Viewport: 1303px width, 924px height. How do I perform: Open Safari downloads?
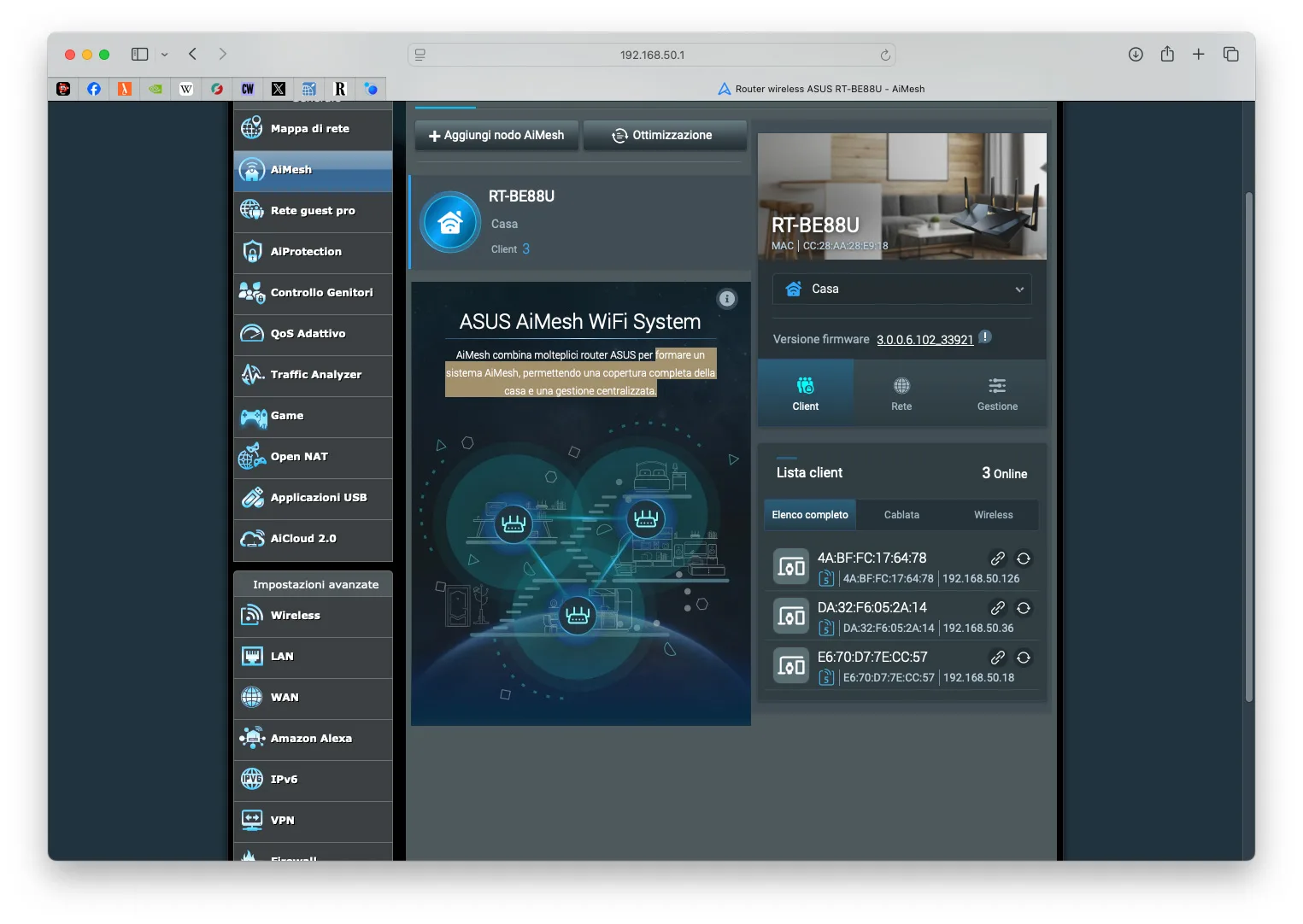point(1136,55)
